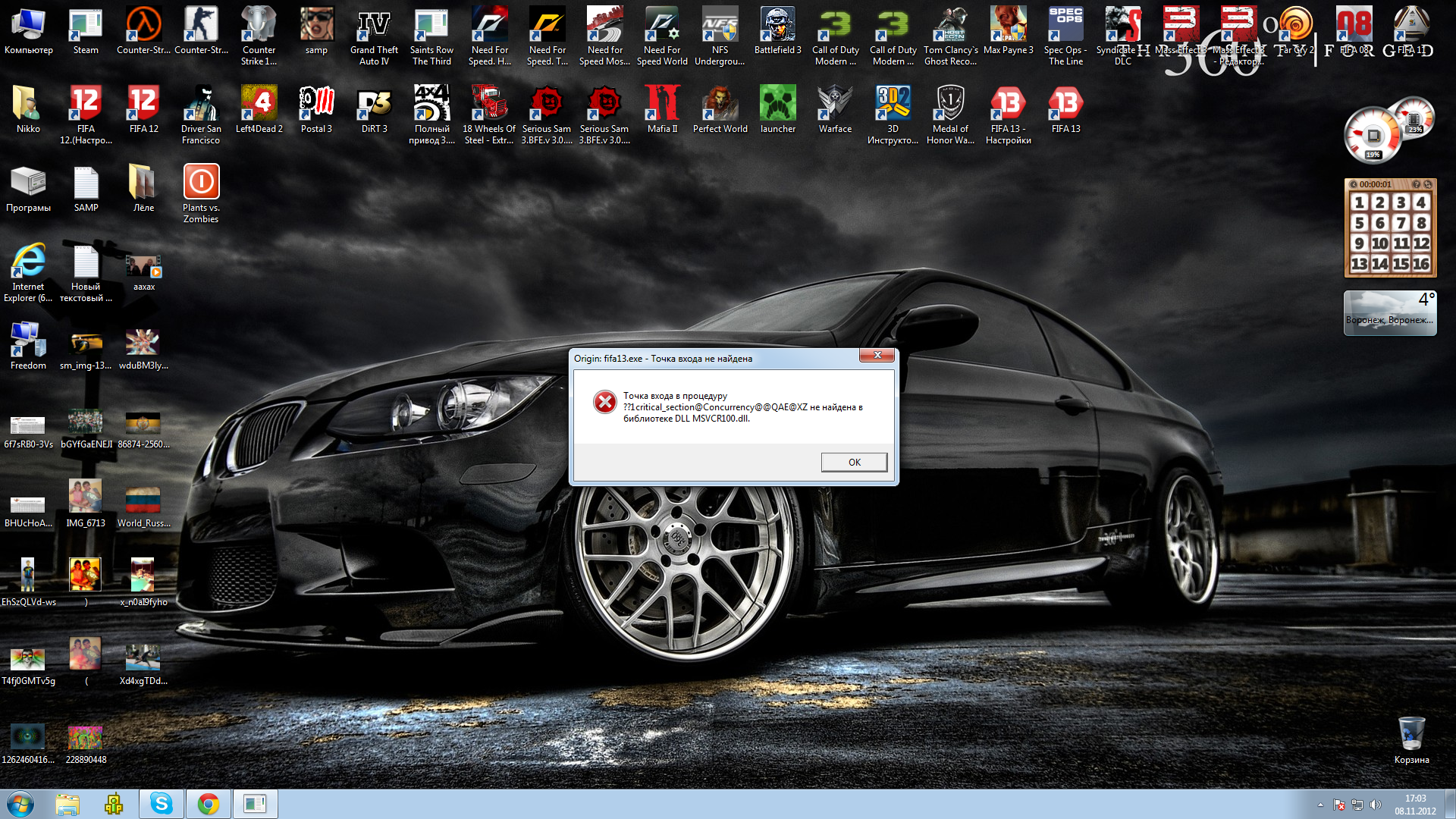The height and width of the screenshot is (819, 1456).
Task: Open the Recycle Bin (Корзина)
Action: click(1411, 734)
